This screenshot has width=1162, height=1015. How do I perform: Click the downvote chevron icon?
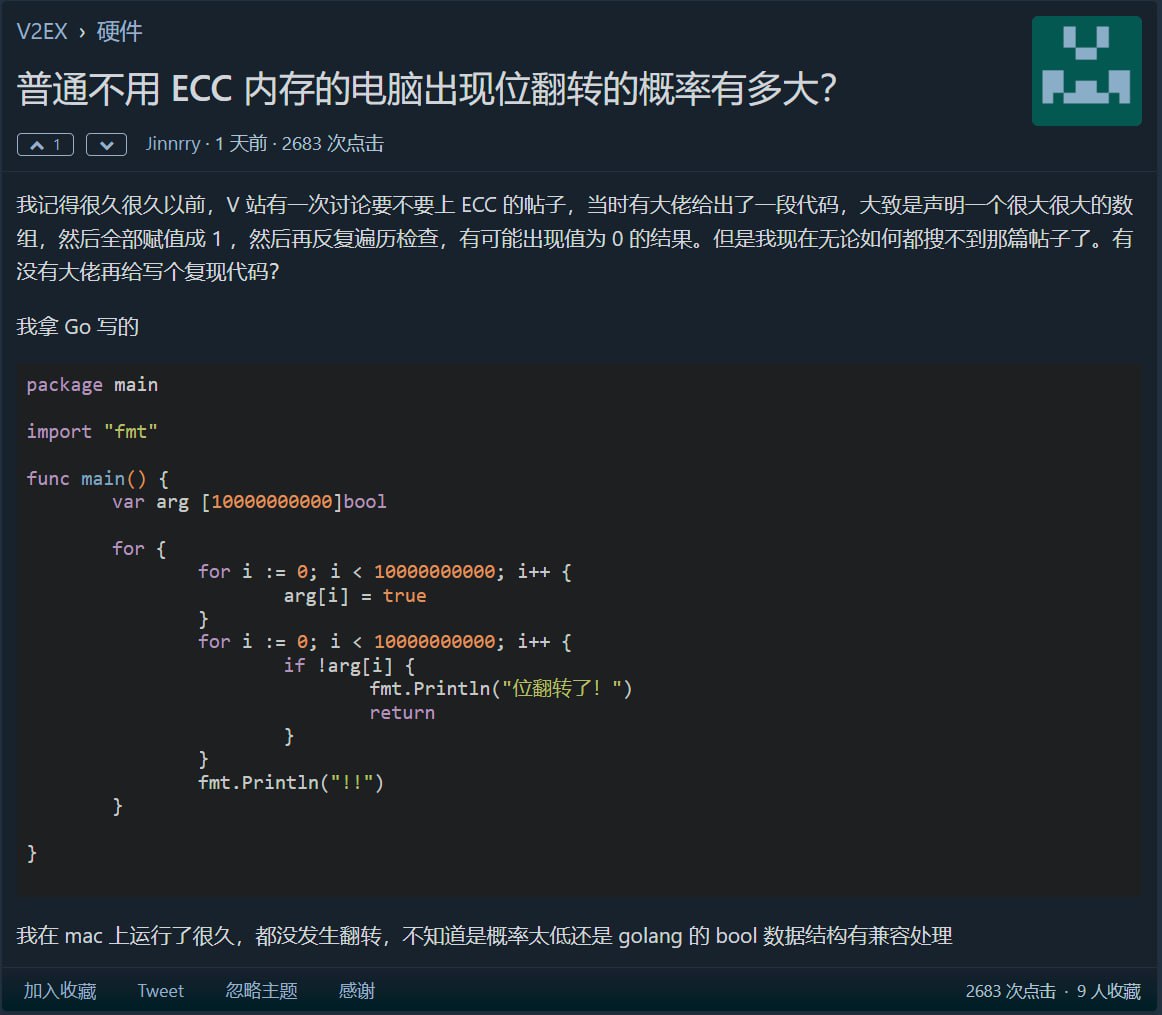pos(105,144)
